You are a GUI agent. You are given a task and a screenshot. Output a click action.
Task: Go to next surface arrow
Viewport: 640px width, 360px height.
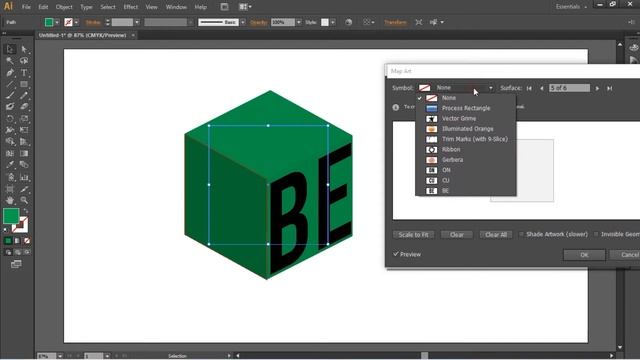597,88
